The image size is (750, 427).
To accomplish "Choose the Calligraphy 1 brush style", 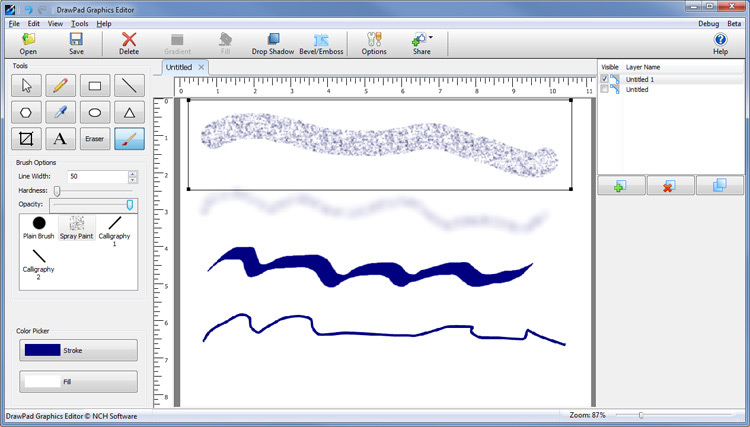I will (114, 231).
